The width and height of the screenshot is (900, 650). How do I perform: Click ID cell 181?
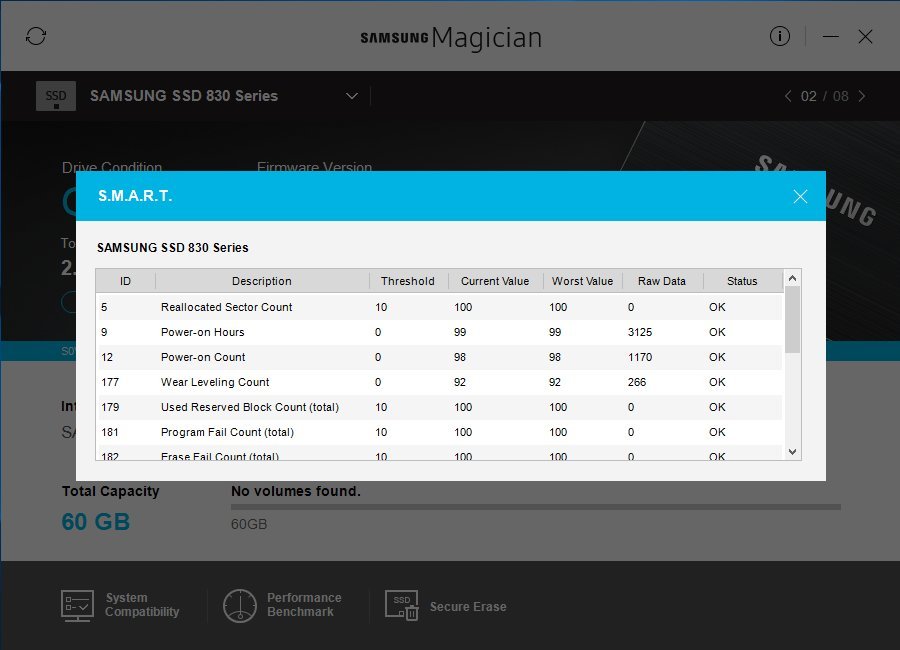110,432
